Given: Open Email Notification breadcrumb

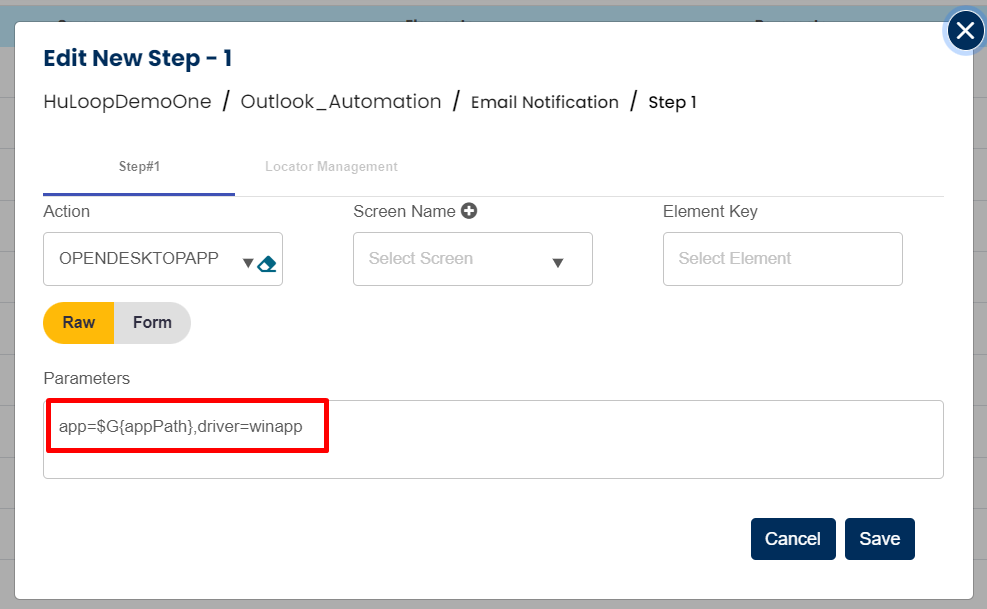Looking at the screenshot, I should (x=545, y=102).
